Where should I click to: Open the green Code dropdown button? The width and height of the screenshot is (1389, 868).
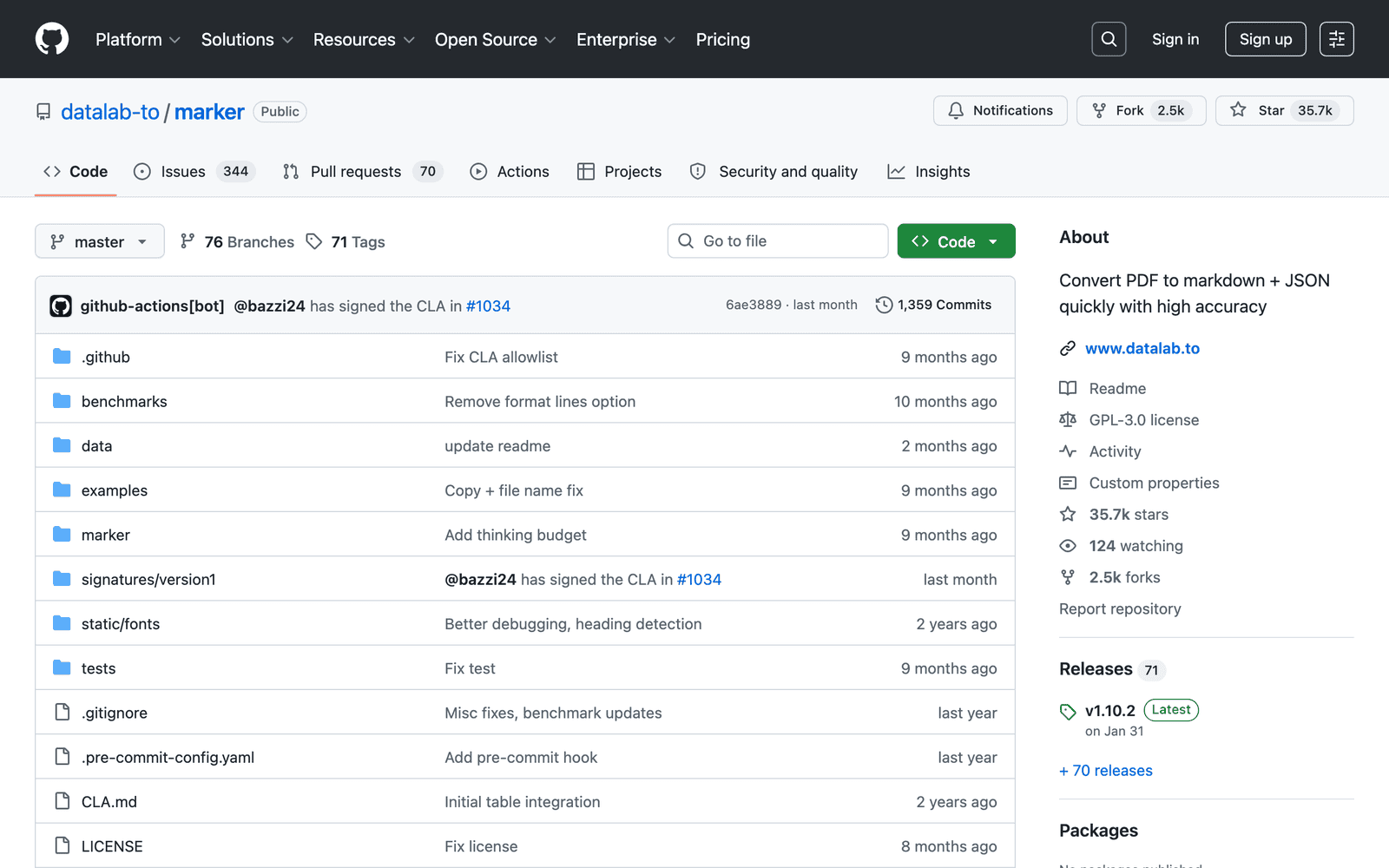(x=956, y=241)
